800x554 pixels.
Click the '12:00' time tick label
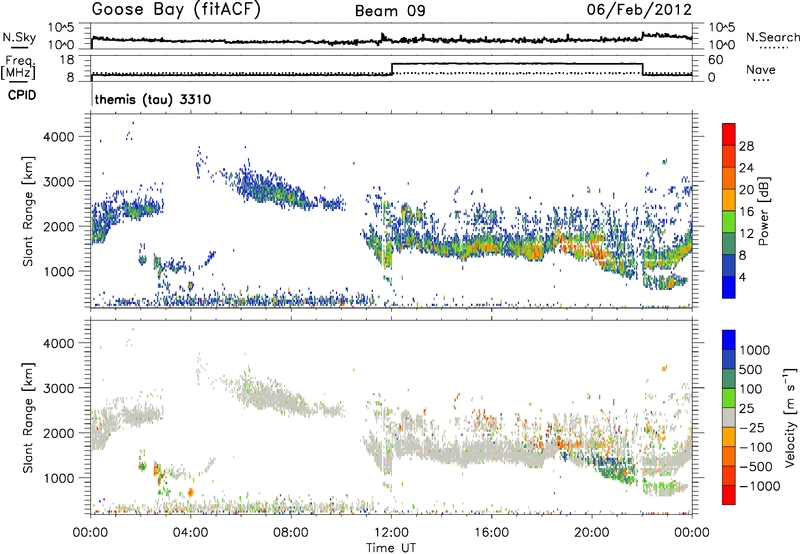coord(391,533)
